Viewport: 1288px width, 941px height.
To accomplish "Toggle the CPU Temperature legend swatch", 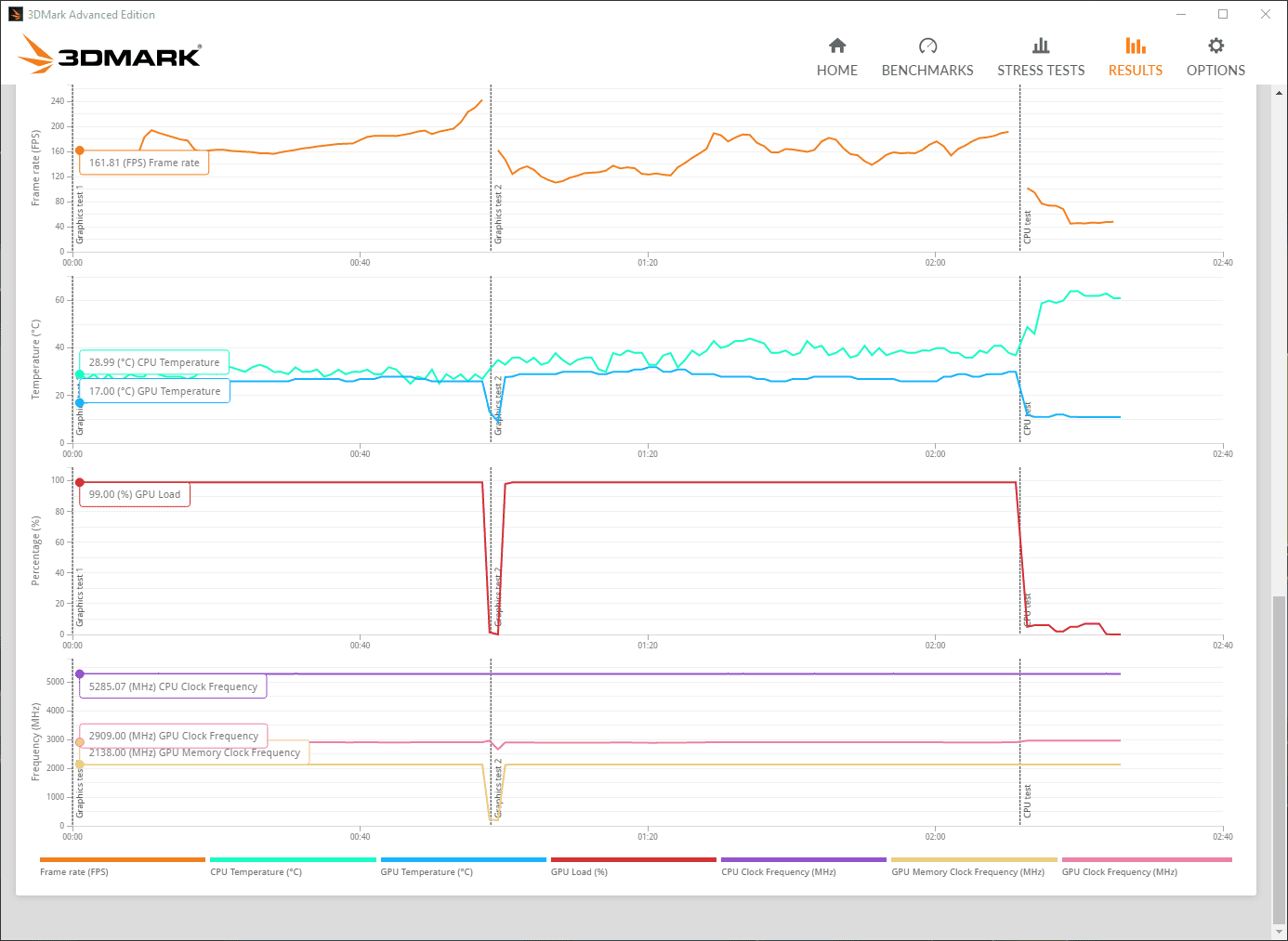I will tap(293, 860).
